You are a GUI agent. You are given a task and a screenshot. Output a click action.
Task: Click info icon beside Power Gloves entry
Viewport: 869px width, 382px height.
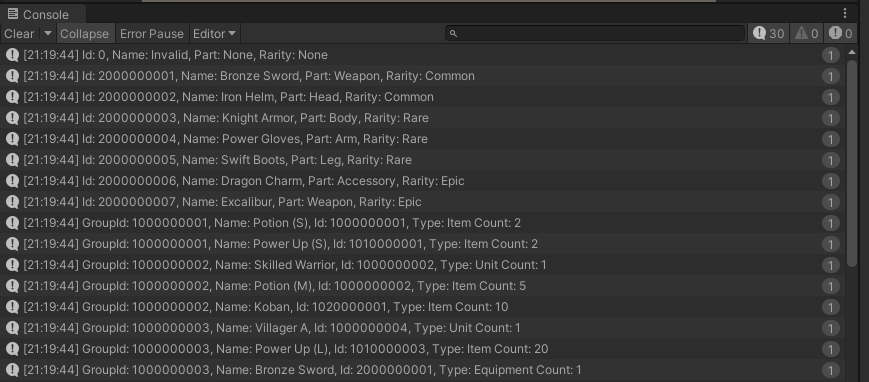coord(12,139)
